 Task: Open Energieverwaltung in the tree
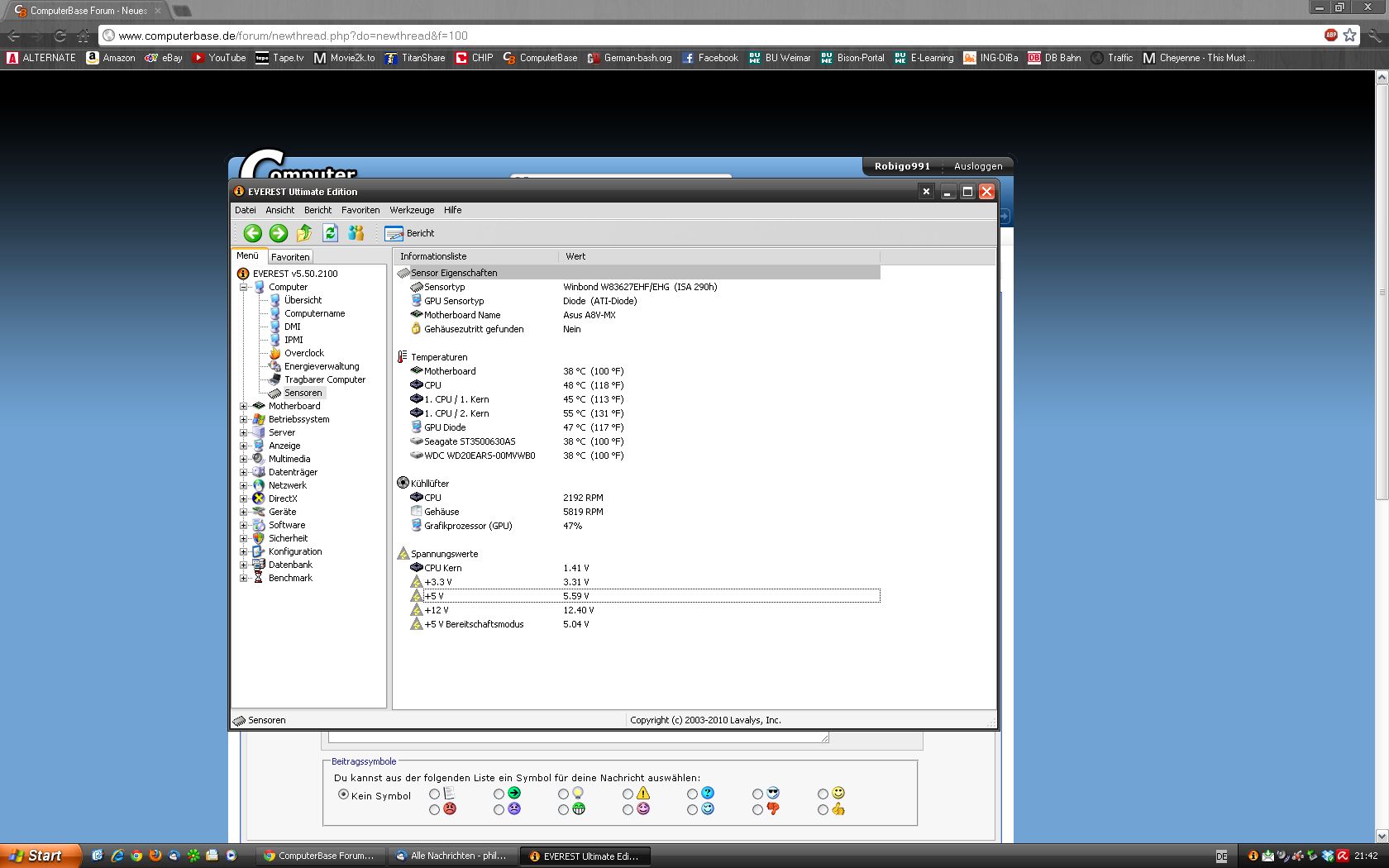(x=322, y=366)
